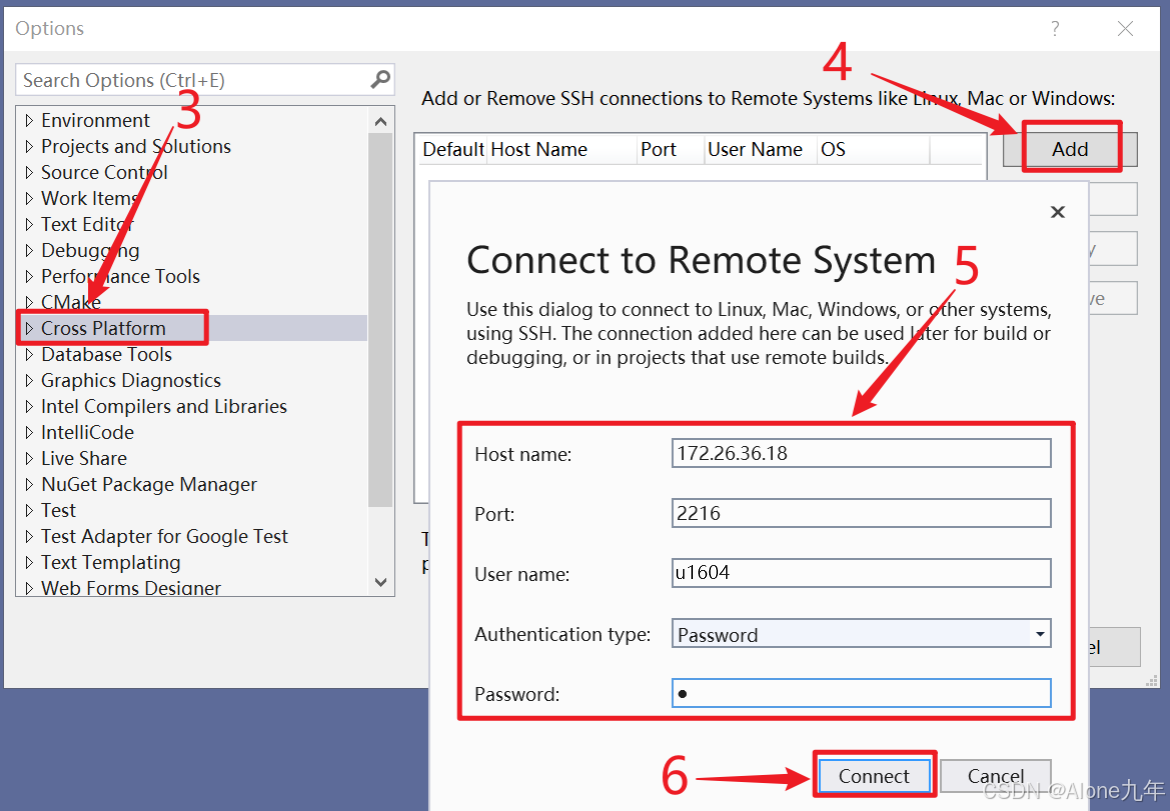1170x811 pixels.
Task: Click the Add button for SSH connections
Action: [1069, 148]
